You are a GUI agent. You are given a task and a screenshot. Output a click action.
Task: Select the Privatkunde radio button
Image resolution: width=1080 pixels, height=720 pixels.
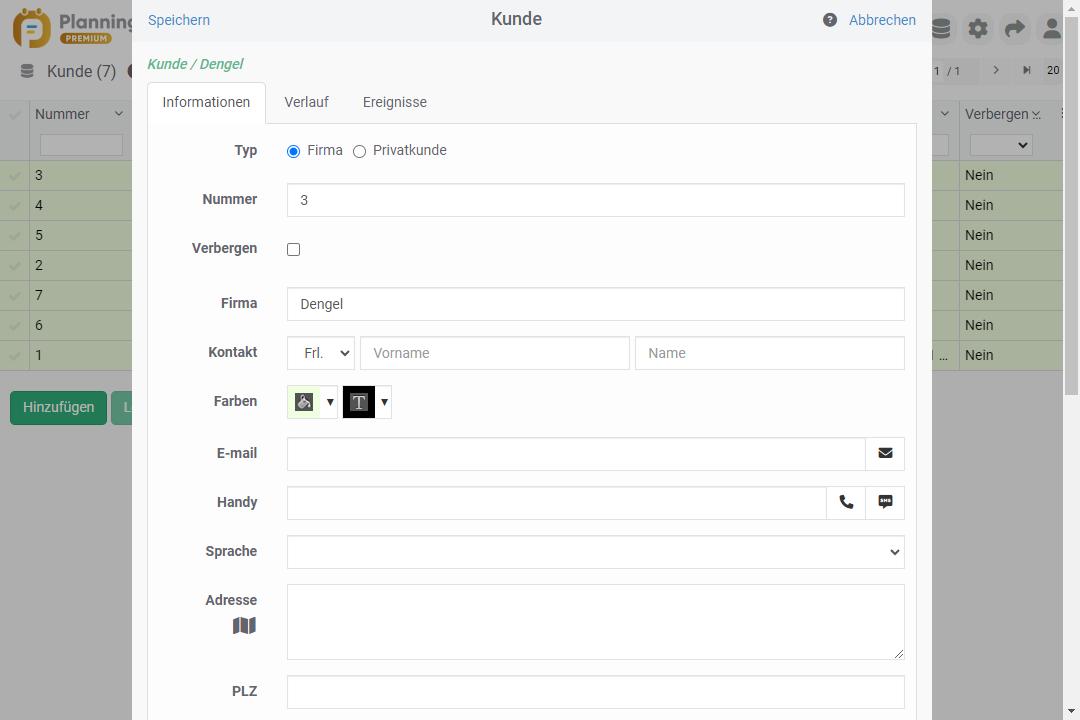359,151
